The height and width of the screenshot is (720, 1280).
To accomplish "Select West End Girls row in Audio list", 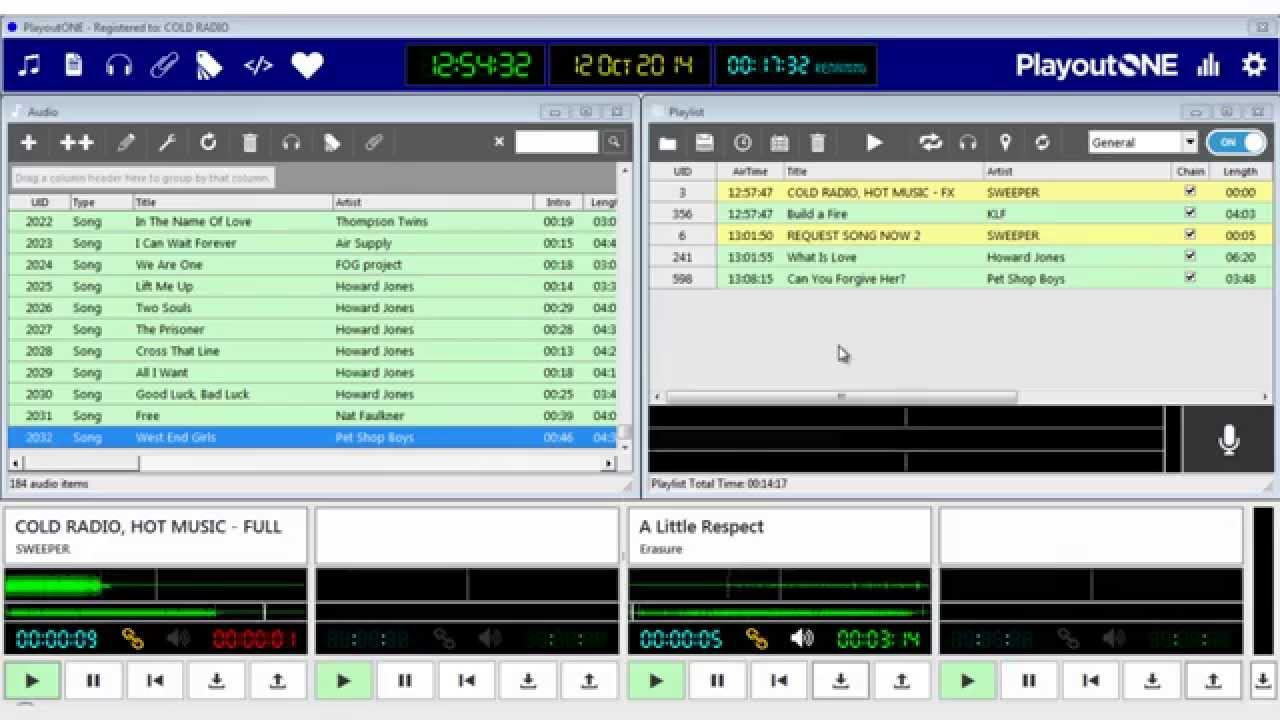I will pos(312,437).
